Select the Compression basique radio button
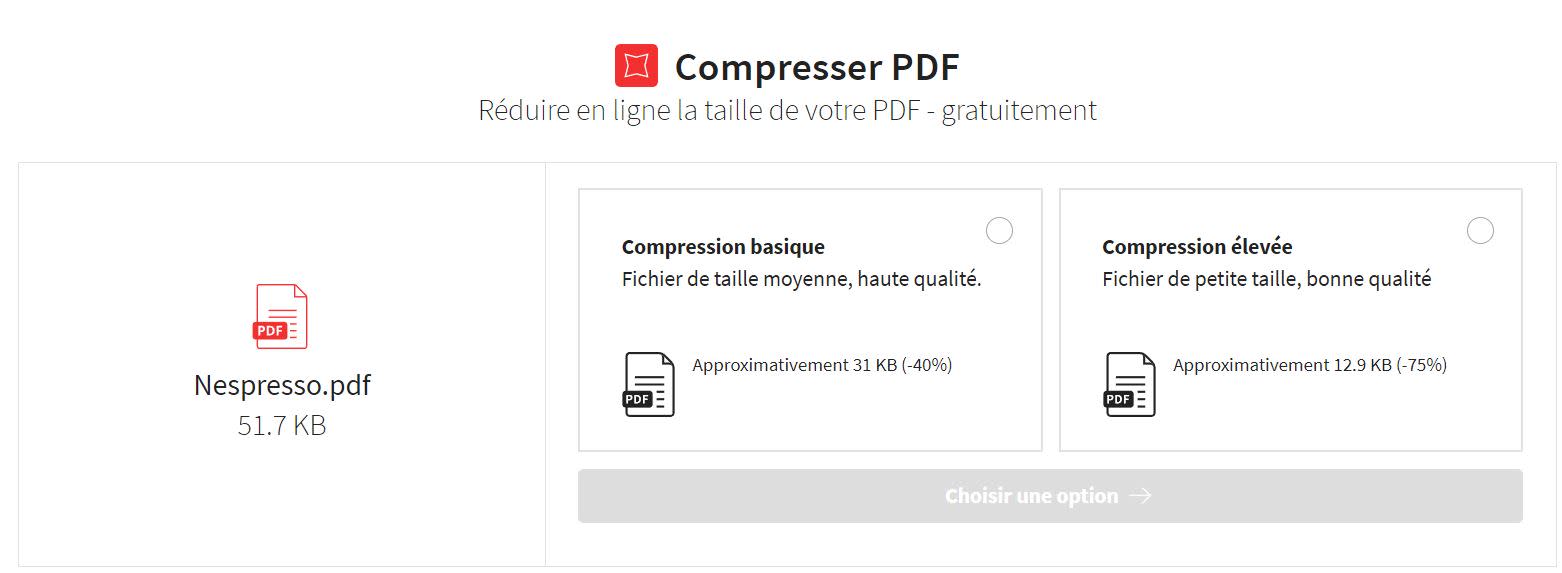 [999, 231]
